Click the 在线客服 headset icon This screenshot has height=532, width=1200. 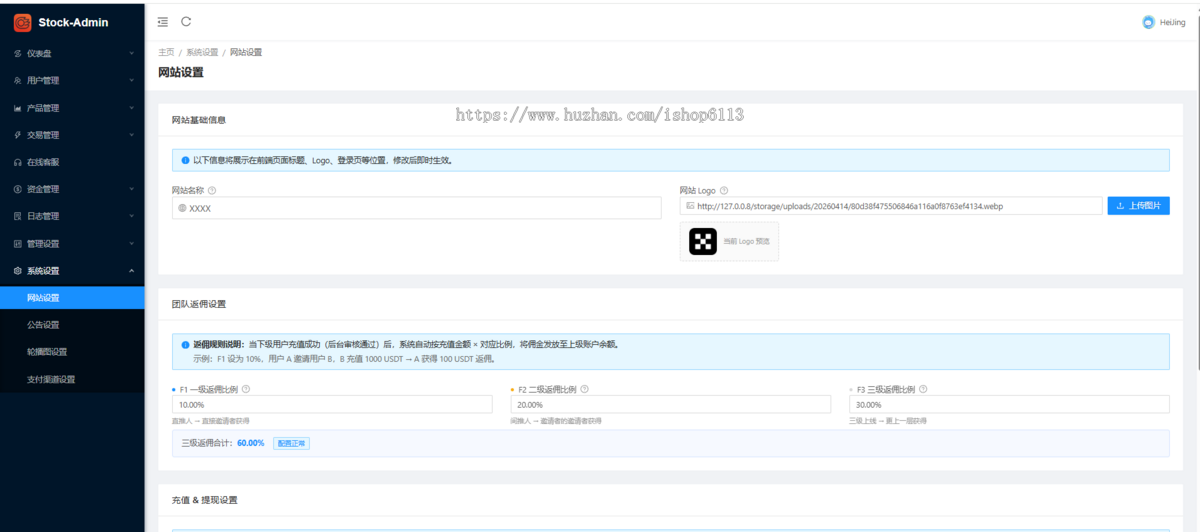18,162
